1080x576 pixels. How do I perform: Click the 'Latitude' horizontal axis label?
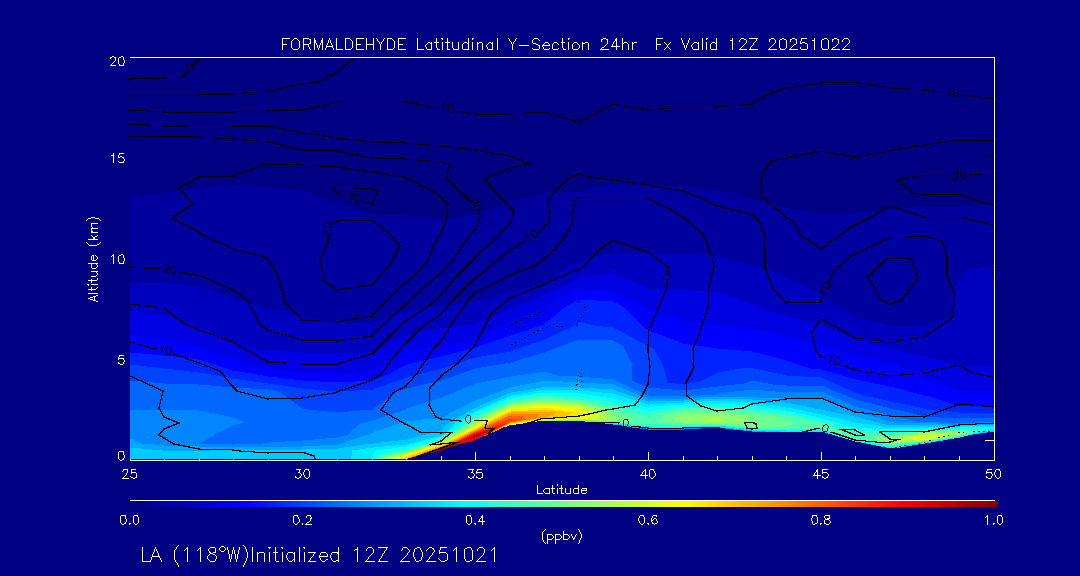(x=561, y=490)
